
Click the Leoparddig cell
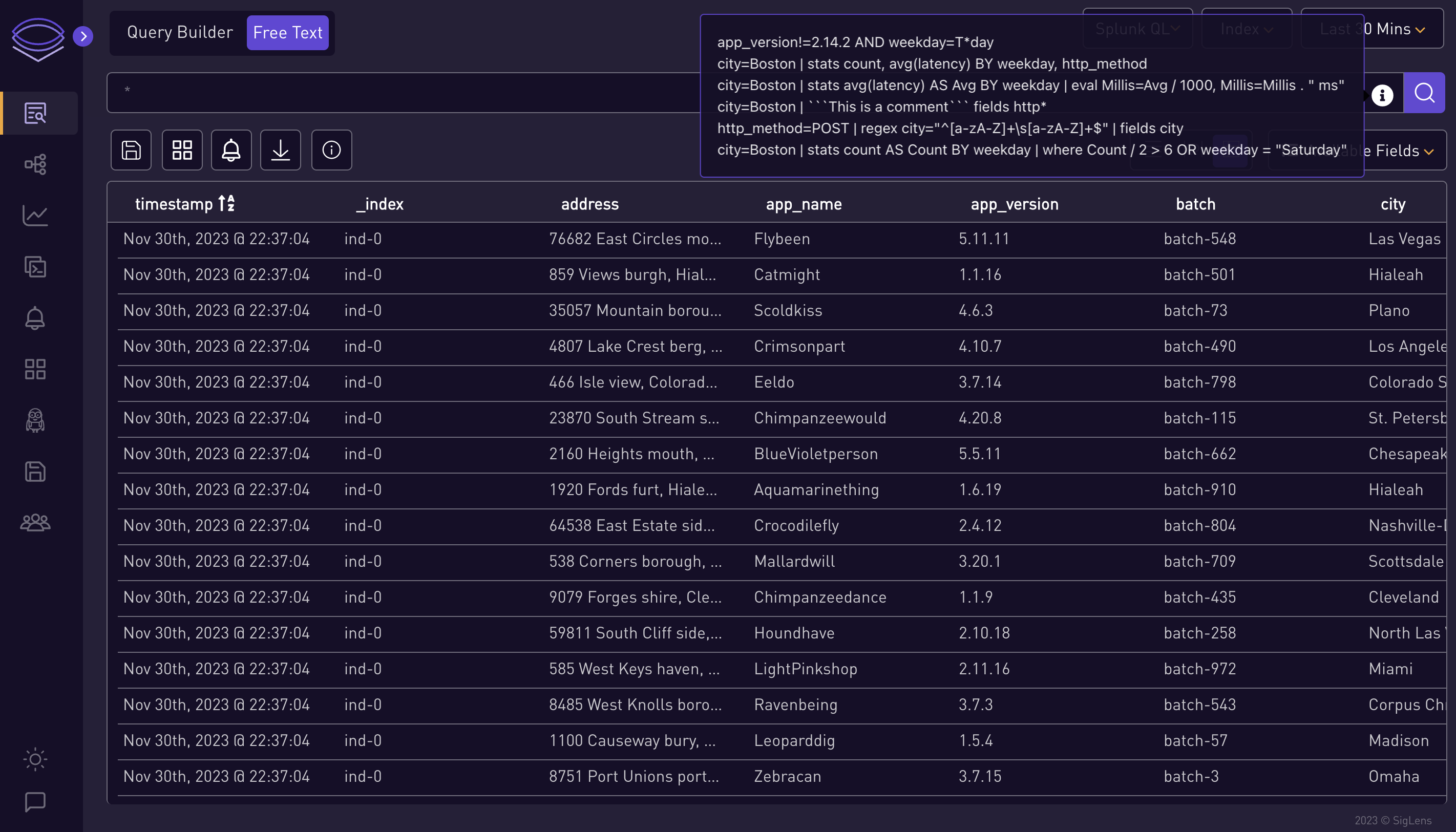[x=794, y=741]
